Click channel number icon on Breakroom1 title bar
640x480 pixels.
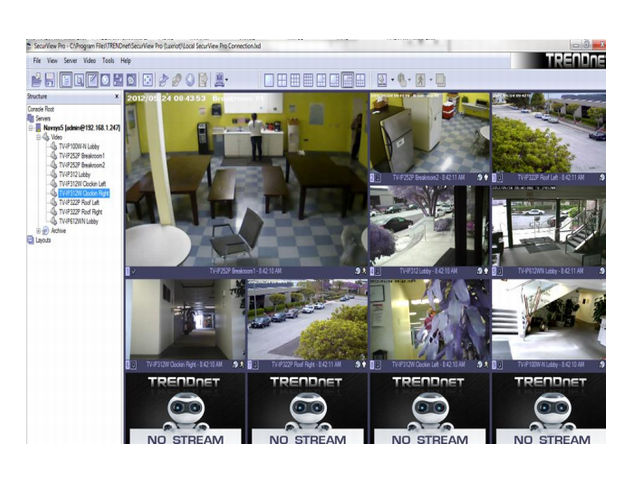point(128,271)
